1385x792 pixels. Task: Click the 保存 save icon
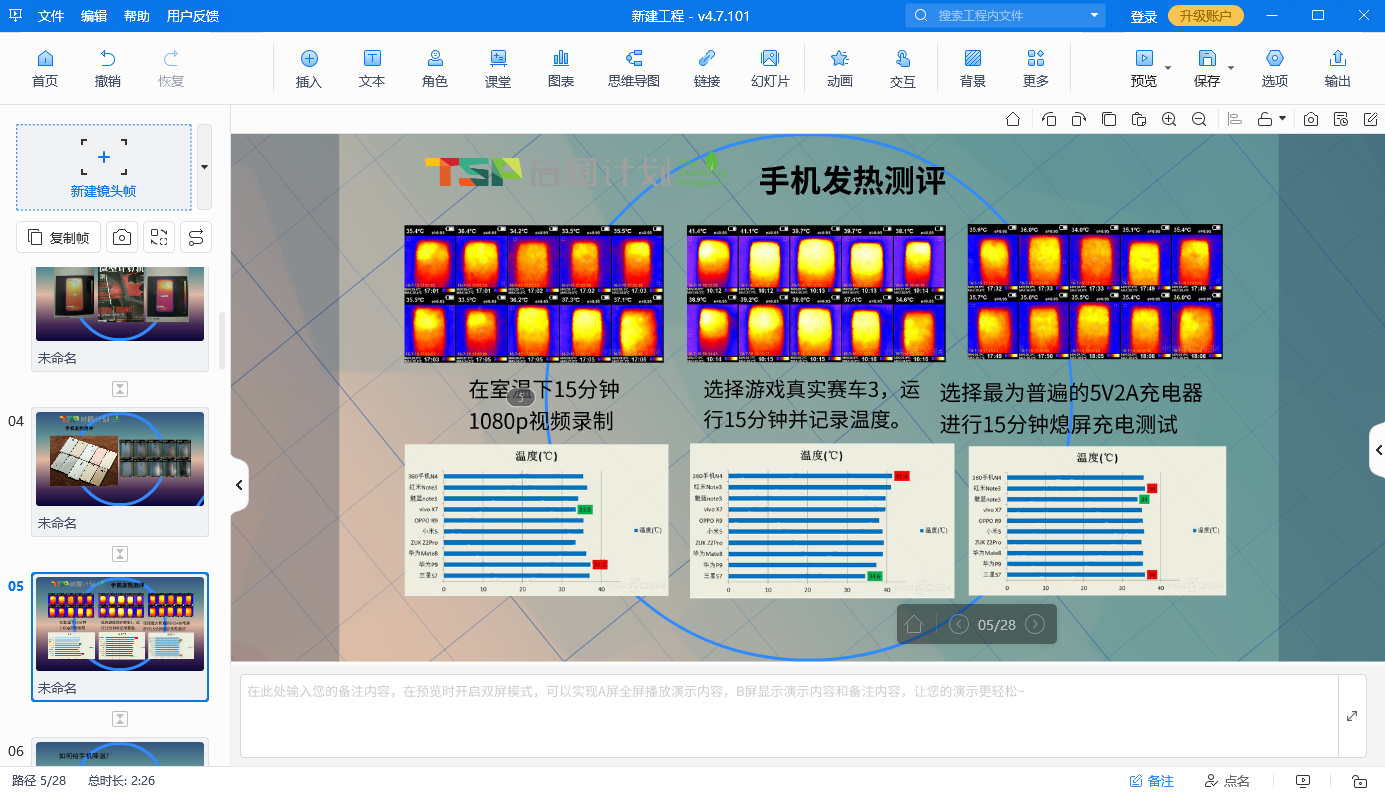[x=1207, y=59]
